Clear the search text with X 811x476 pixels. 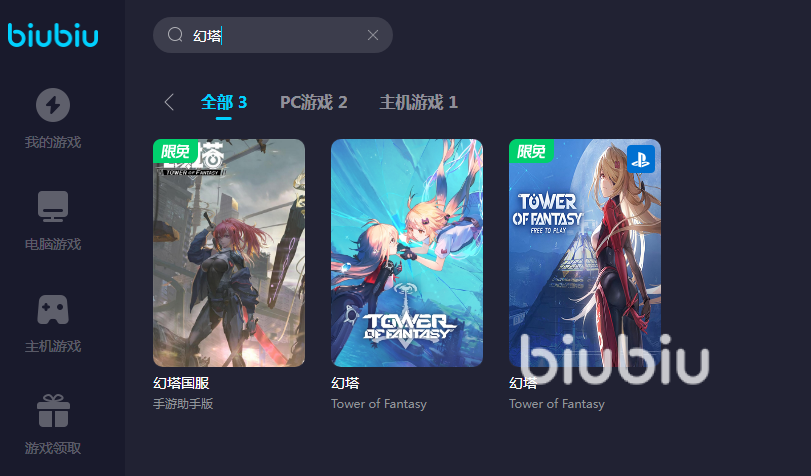click(372, 35)
